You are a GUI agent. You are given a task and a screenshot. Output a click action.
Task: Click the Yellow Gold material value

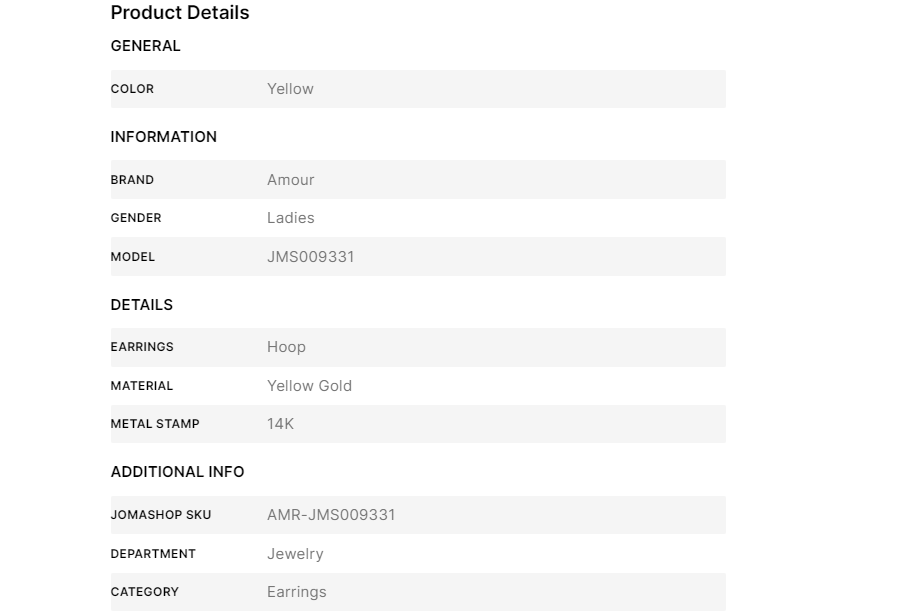[309, 386]
